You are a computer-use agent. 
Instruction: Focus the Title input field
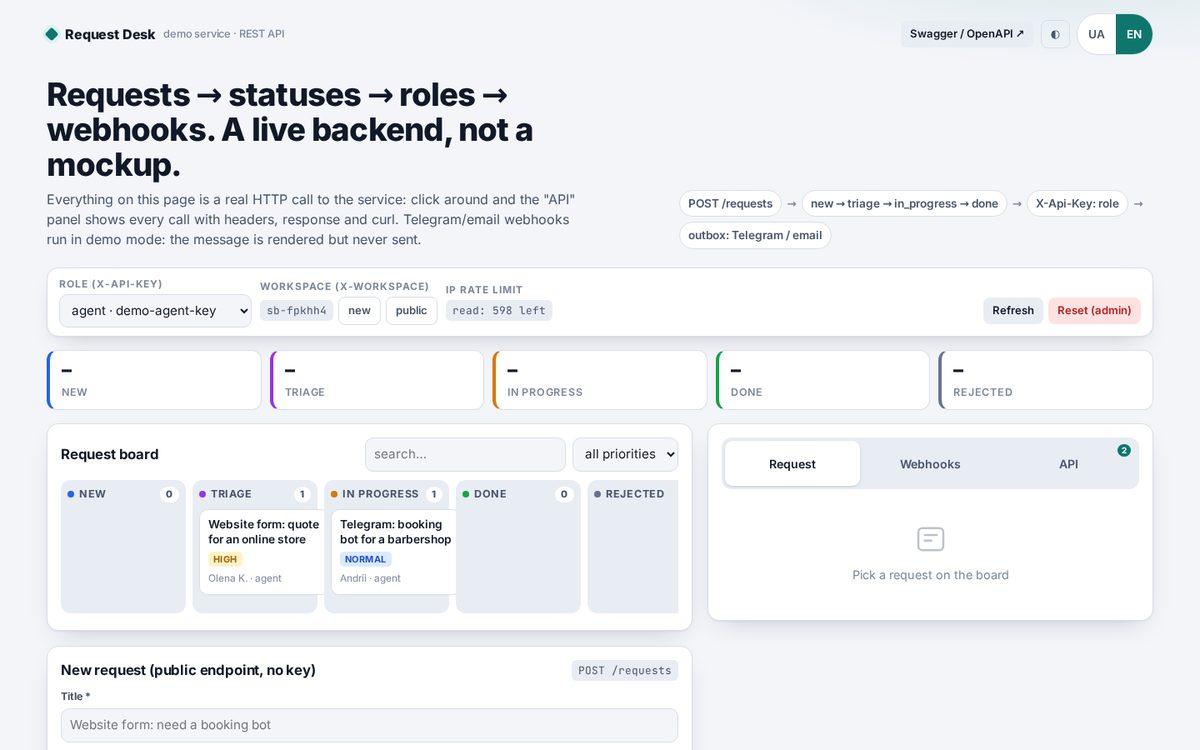coord(369,725)
